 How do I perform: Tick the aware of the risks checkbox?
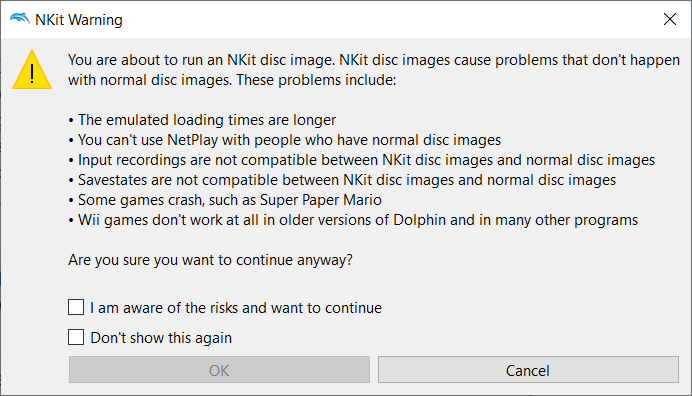[x=76, y=307]
